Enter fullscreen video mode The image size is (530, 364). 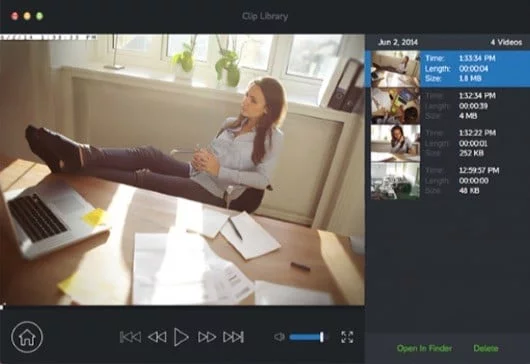347,337
